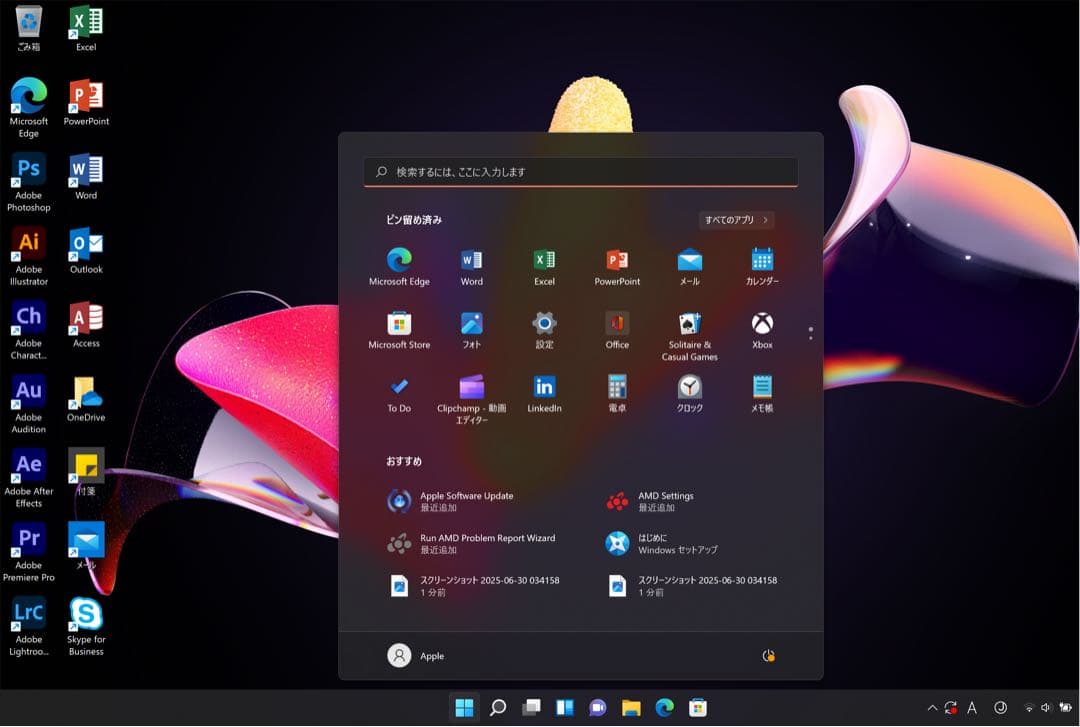Open Apple Software Update recommended item

(466, 501)
